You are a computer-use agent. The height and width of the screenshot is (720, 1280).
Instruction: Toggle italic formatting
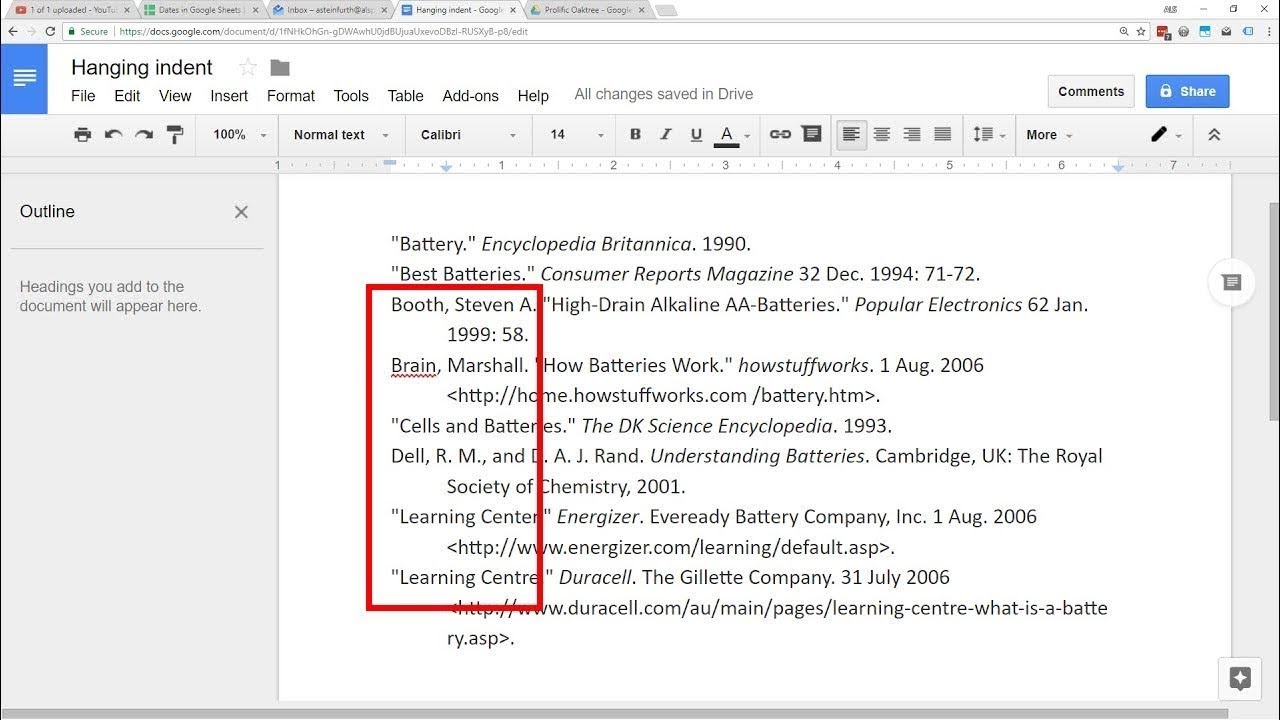tap(666, 135)
